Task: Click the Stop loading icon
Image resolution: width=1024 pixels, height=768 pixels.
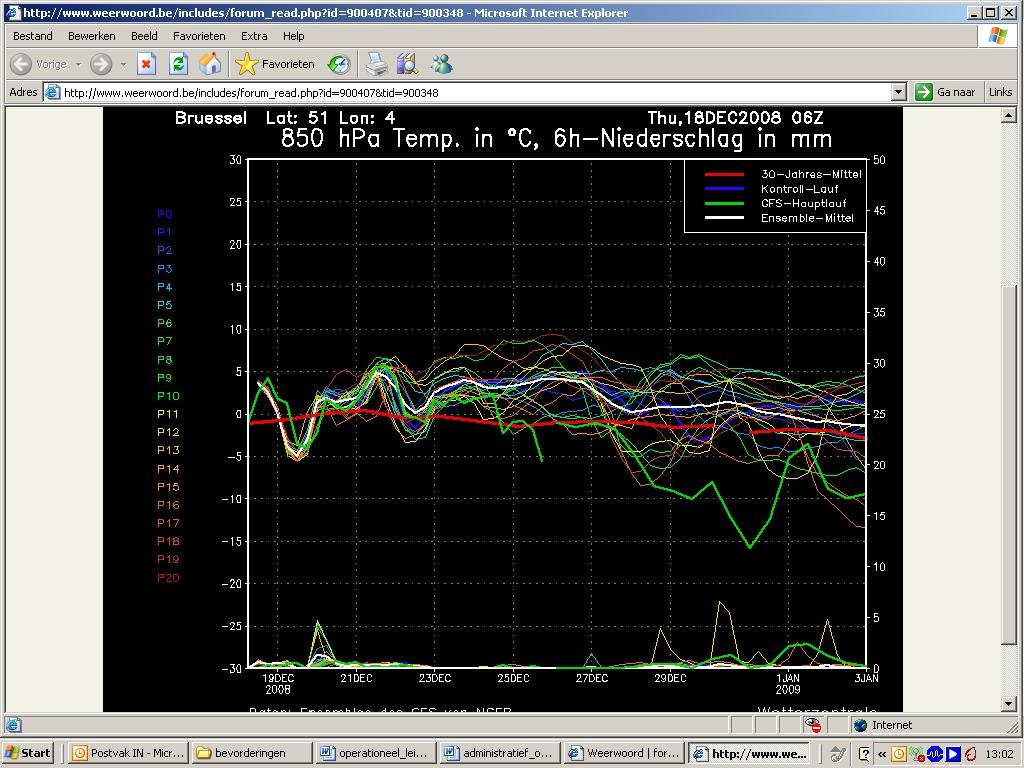Action: pos(146,64)
